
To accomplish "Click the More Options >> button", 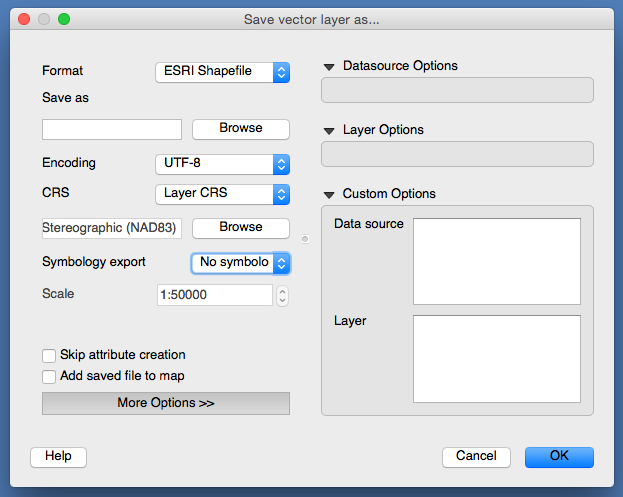I will click(x=166, y=403).
